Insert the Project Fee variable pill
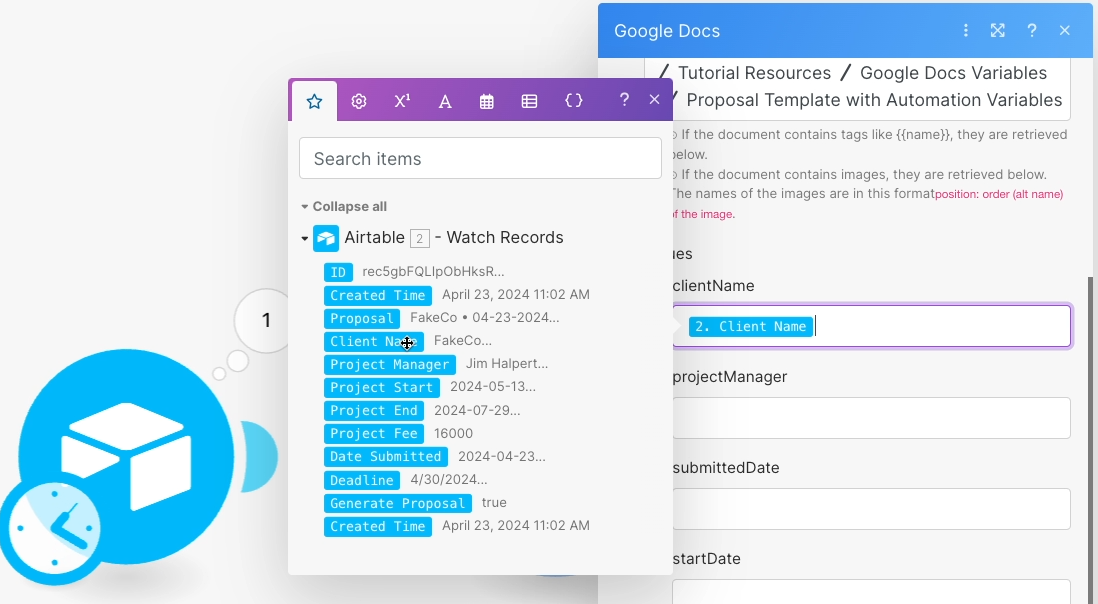This screenshot has height=604, width=1098. click(374, 434)
